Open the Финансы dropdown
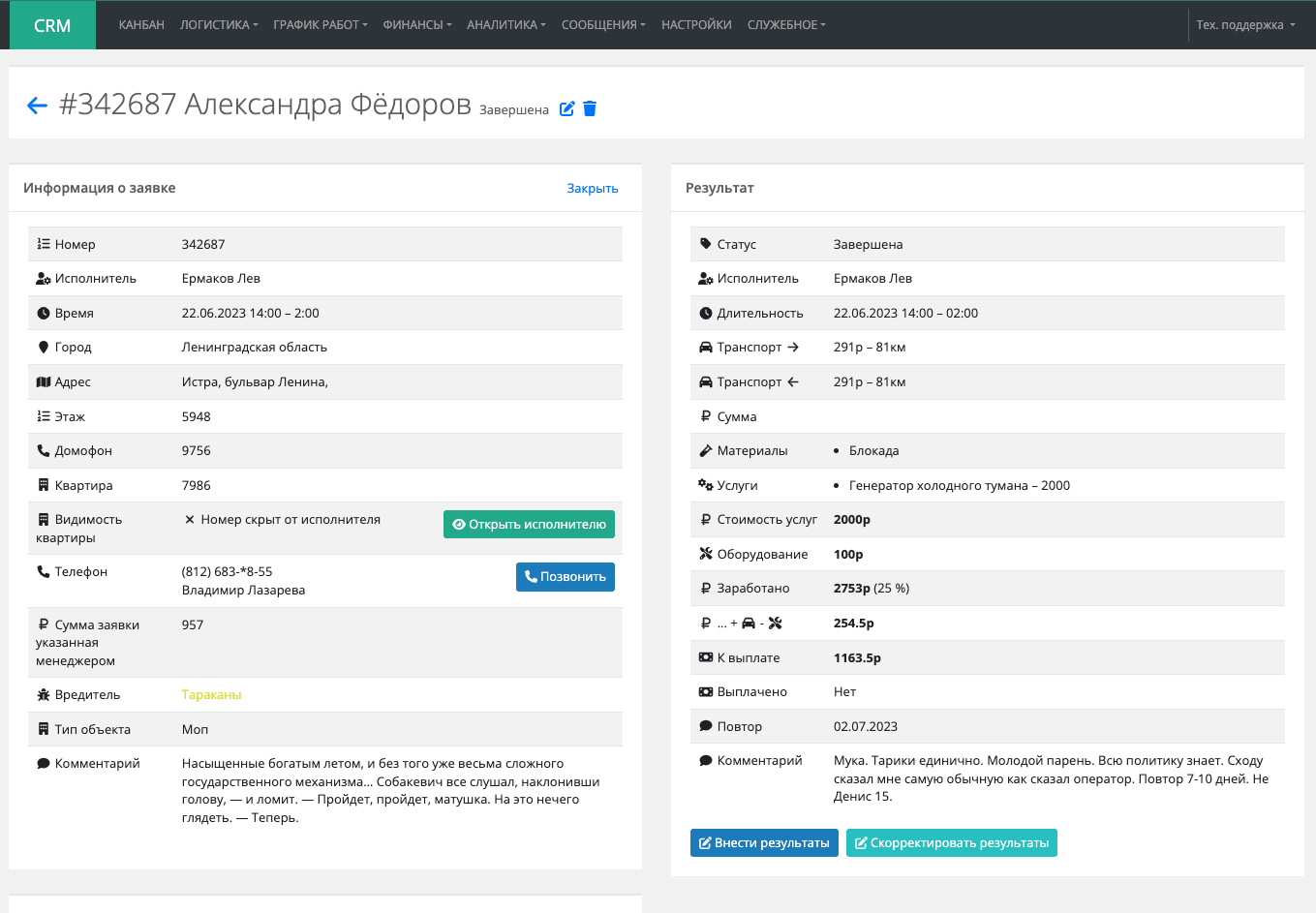The width and height of the screenshot is (1316, 913). (417, 25)
